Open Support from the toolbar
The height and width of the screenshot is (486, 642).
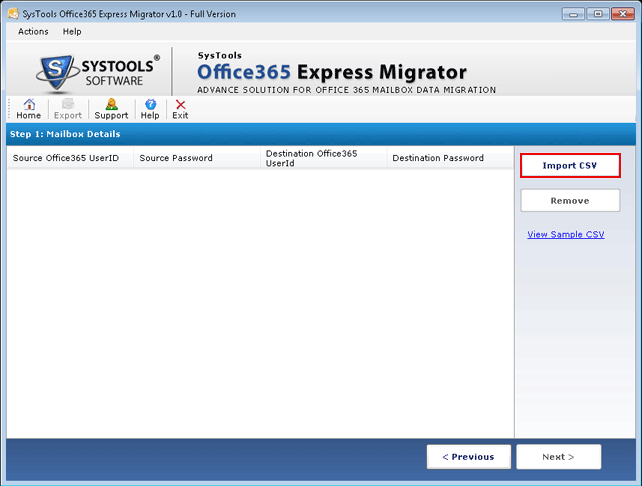point(111,109)
